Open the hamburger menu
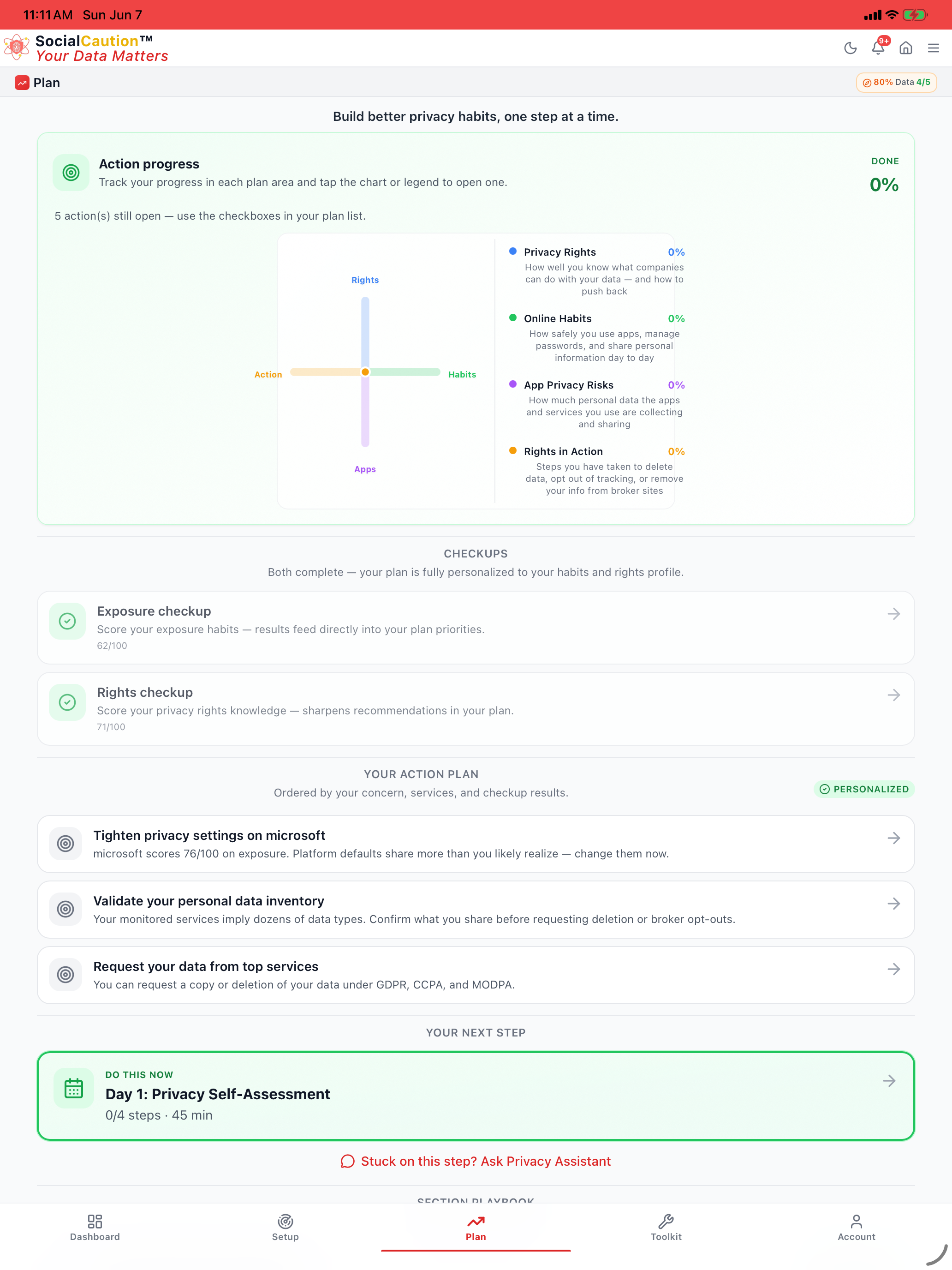Image resolution: width=952 pixels, height=1270 pixels. click(x=934, y=48)
